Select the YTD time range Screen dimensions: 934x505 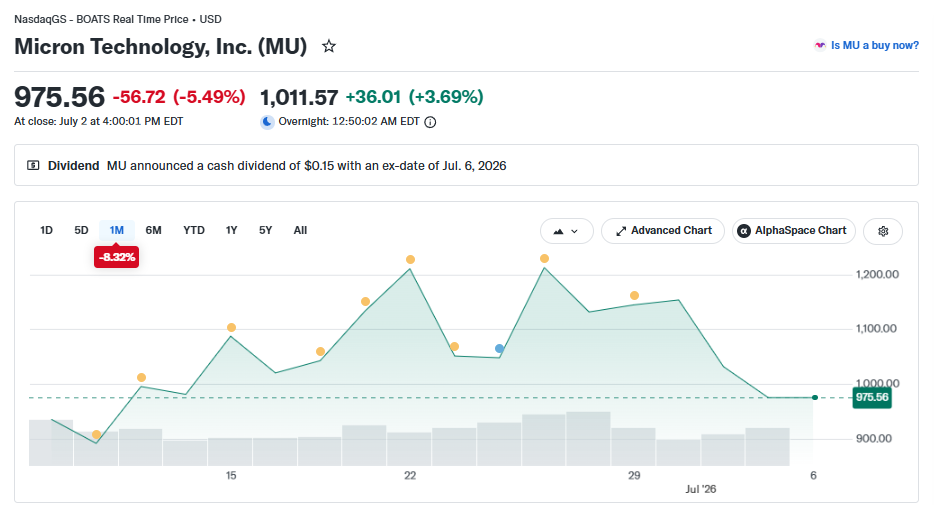(194, 230)
